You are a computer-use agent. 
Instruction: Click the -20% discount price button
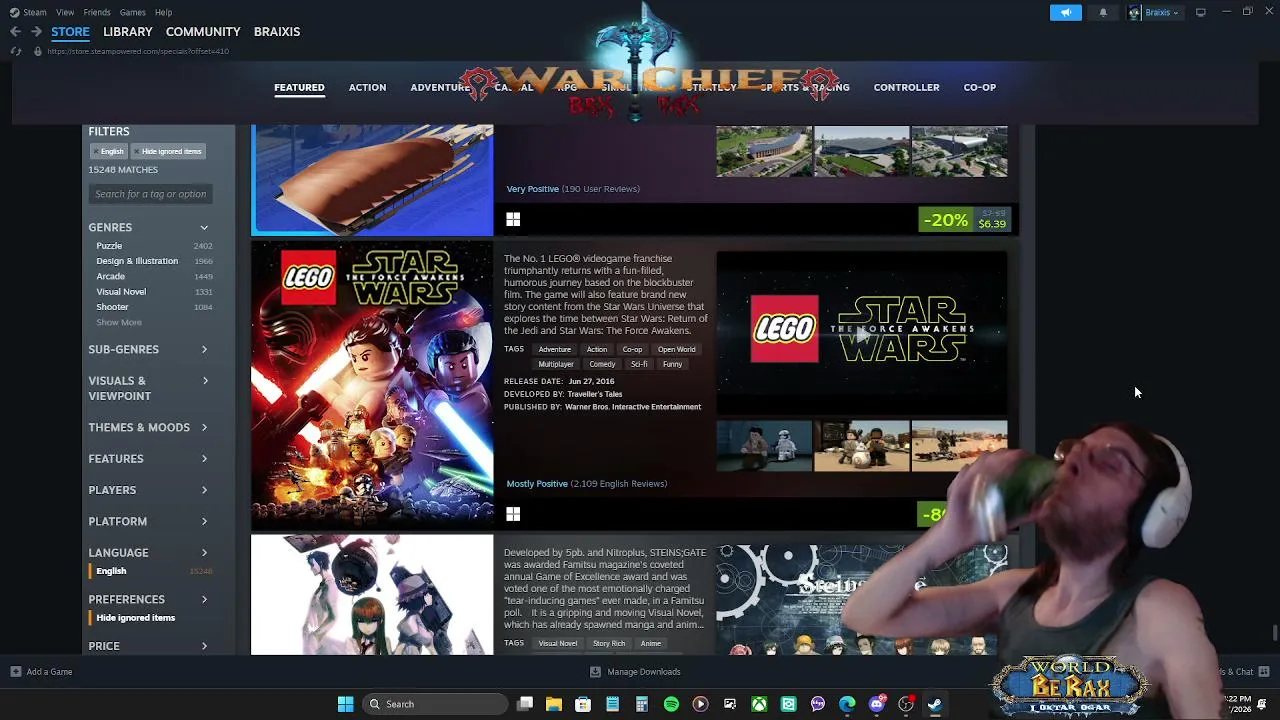965,219
